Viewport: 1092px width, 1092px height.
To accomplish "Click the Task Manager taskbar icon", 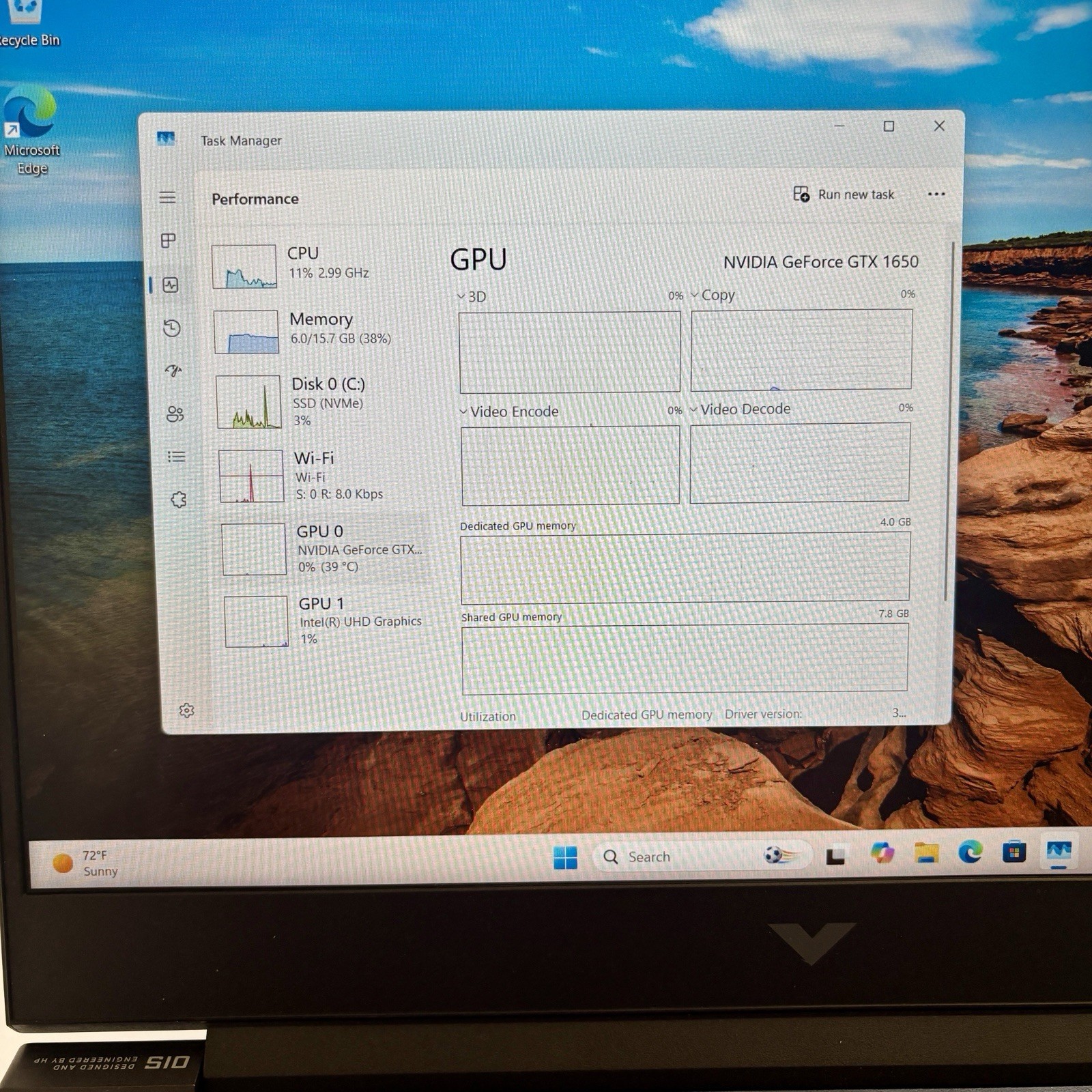I will click(1059, 851).
